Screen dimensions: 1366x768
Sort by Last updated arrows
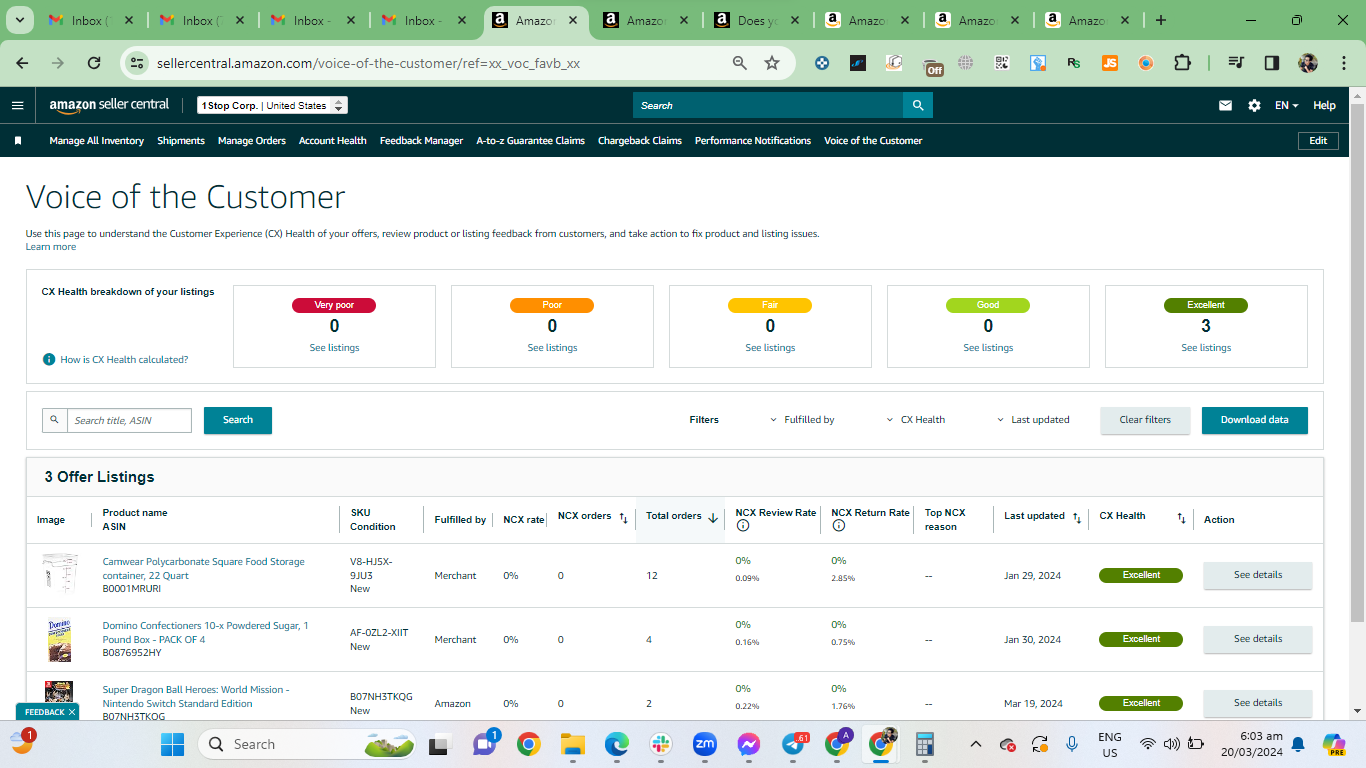click(1077, 518)
